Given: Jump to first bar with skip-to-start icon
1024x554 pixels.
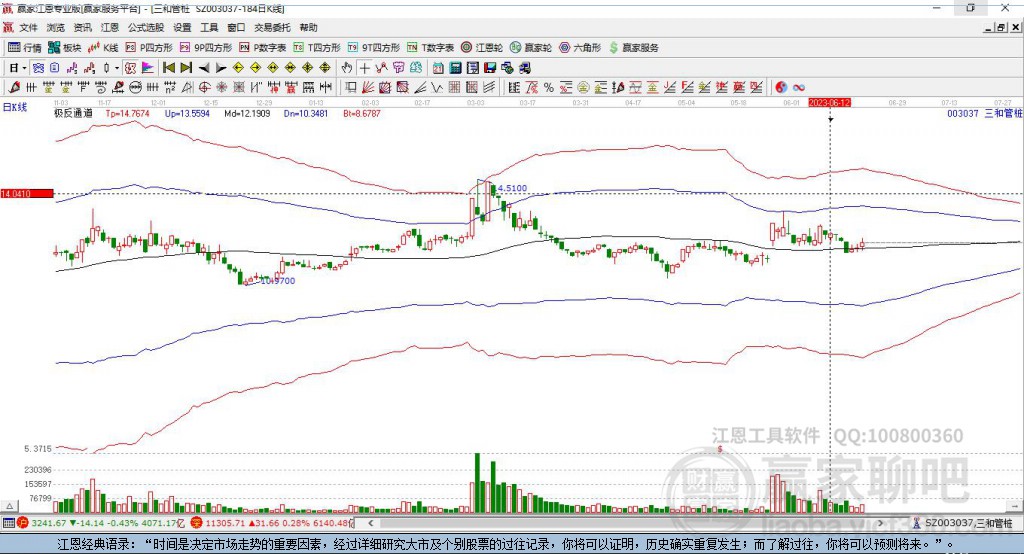Looking at the screenshot, I should (x=168, y=68).
